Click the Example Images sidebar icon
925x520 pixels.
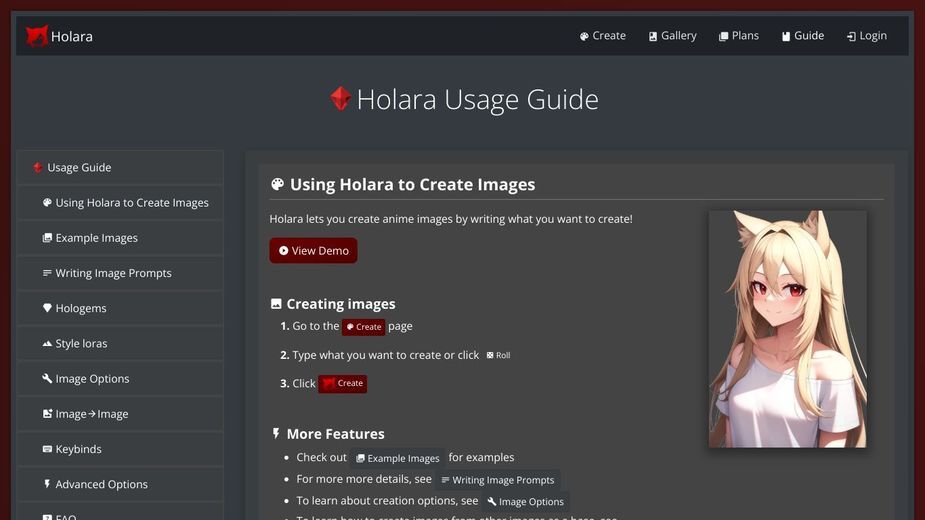(47, 238)
